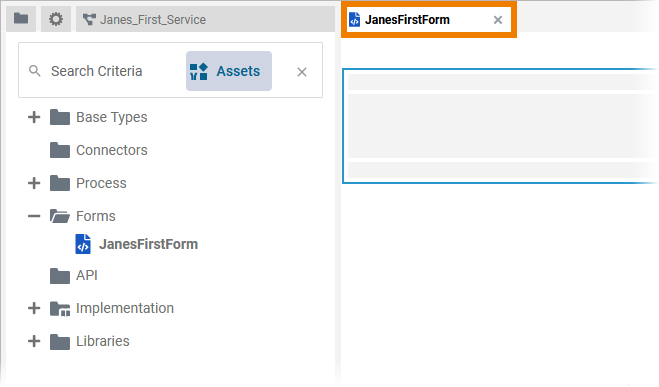Expand the Base Types folder
This screenshot has width=659, height=387.
click(34, 117)
